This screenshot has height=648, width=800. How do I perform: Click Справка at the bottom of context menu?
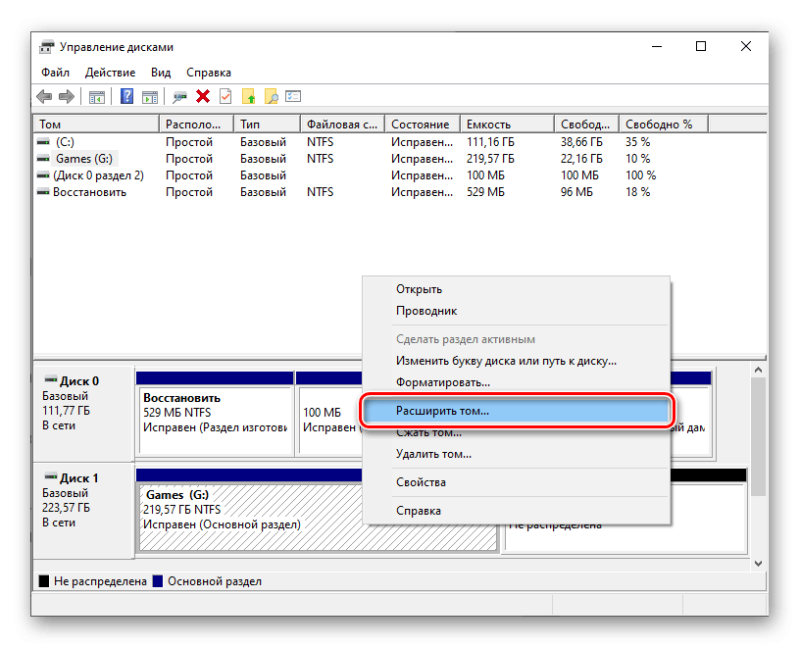pos(516,511)
